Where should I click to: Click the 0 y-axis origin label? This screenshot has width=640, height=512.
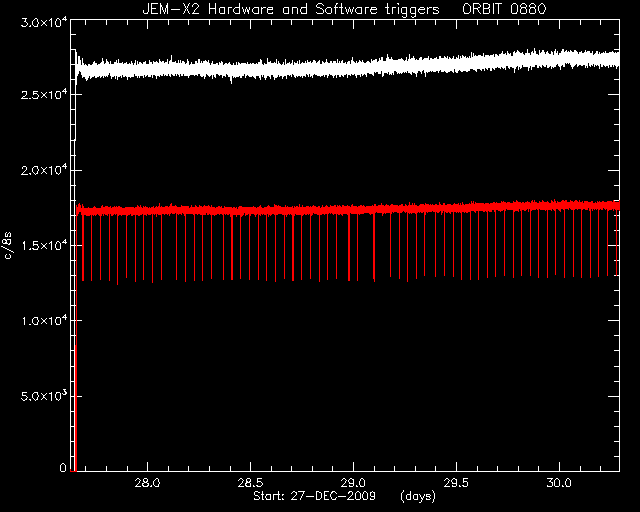pyautogui.click(x=63, y=468)
